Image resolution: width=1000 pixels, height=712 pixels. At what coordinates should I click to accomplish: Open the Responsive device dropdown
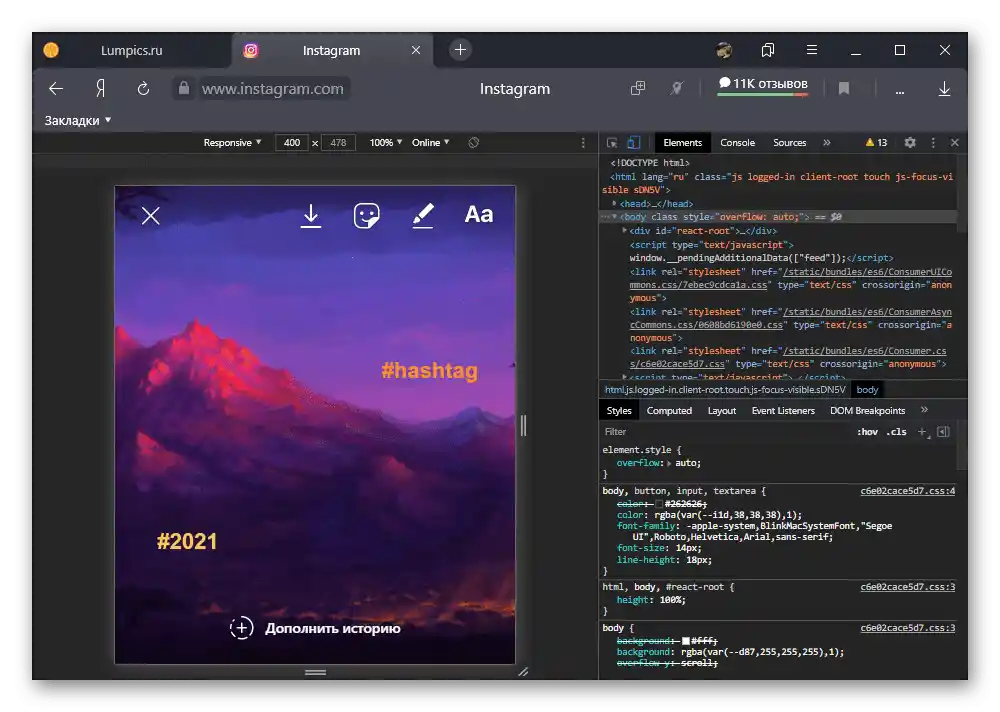232,142
